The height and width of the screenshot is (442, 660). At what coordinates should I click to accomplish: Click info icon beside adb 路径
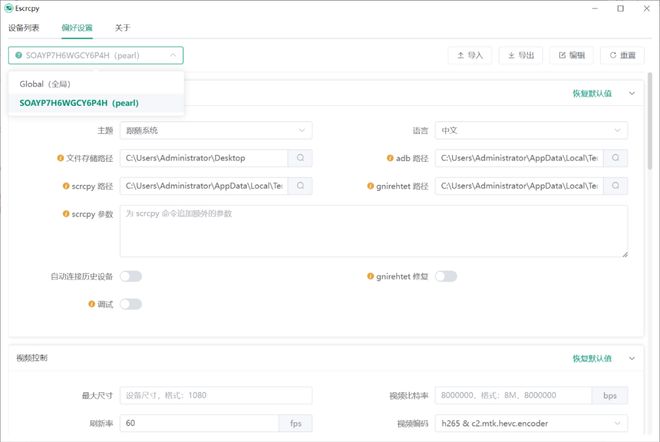pos(390,158)
